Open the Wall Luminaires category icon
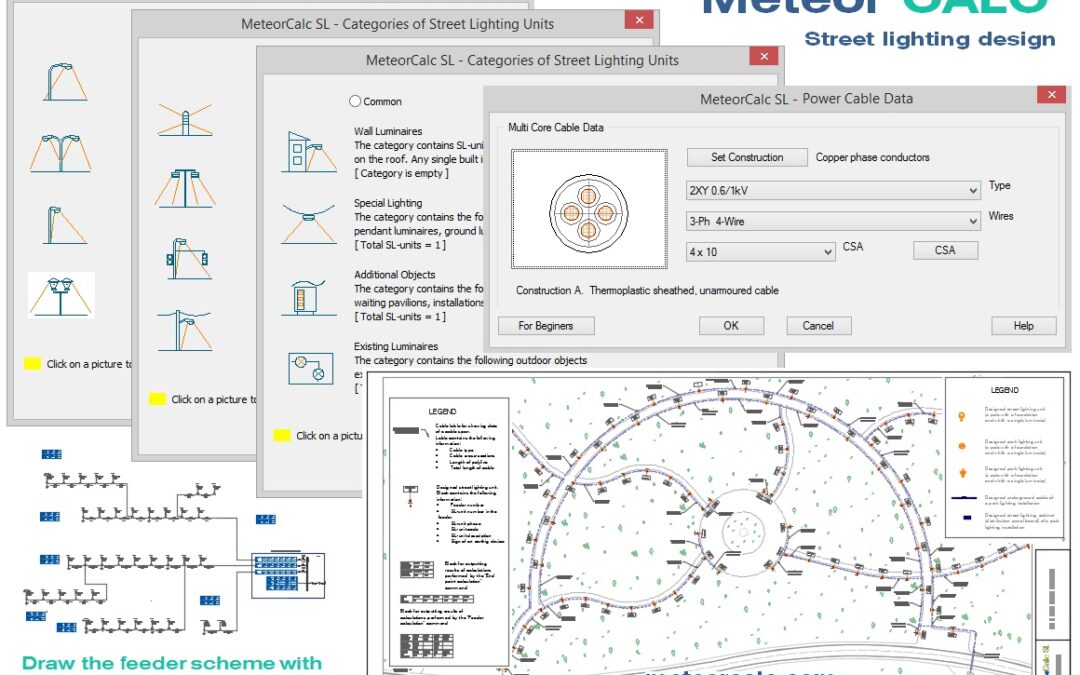This screenshot has width=1080, height=675. click(309, 152)
